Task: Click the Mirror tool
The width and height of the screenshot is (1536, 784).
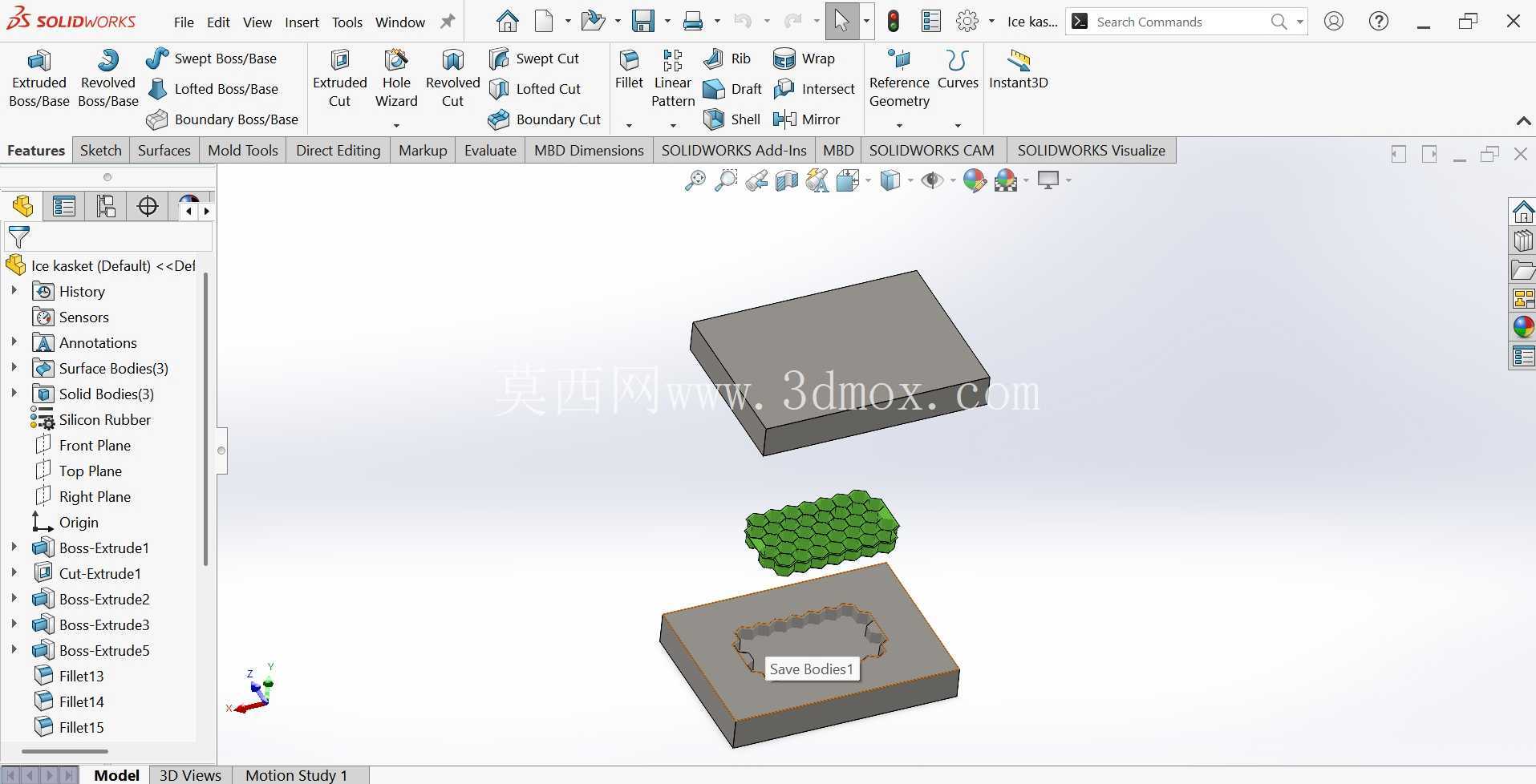Action: [806, 119]
